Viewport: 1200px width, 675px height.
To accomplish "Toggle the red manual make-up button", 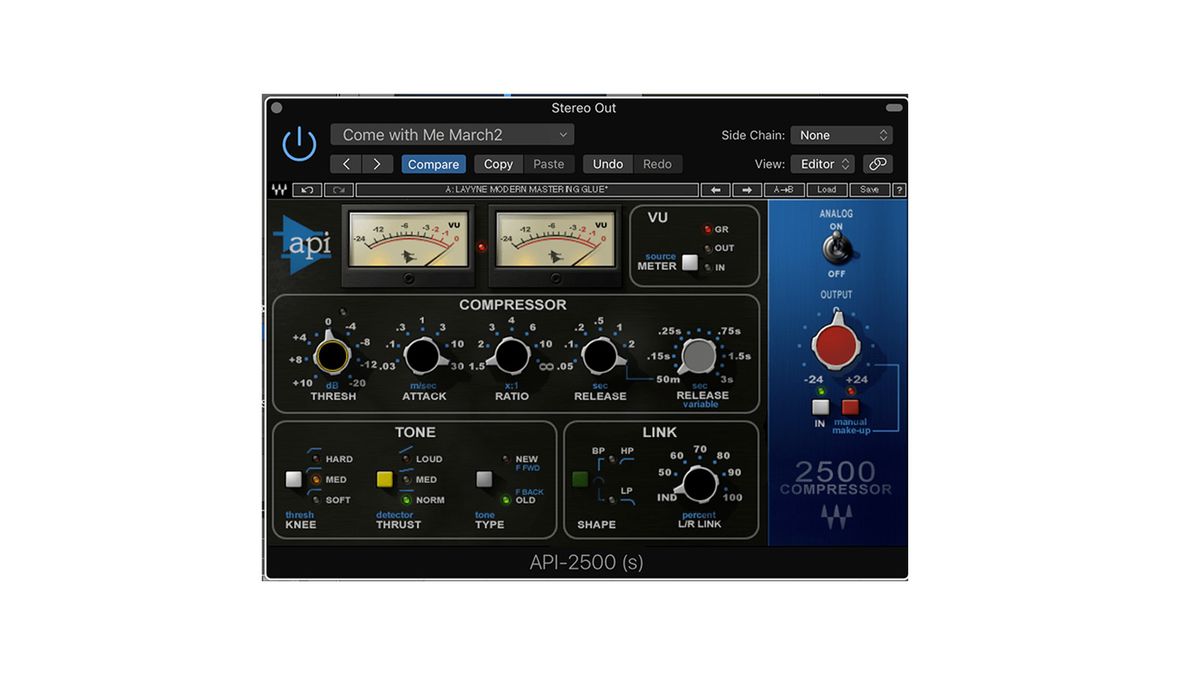I will coord(850,407).
